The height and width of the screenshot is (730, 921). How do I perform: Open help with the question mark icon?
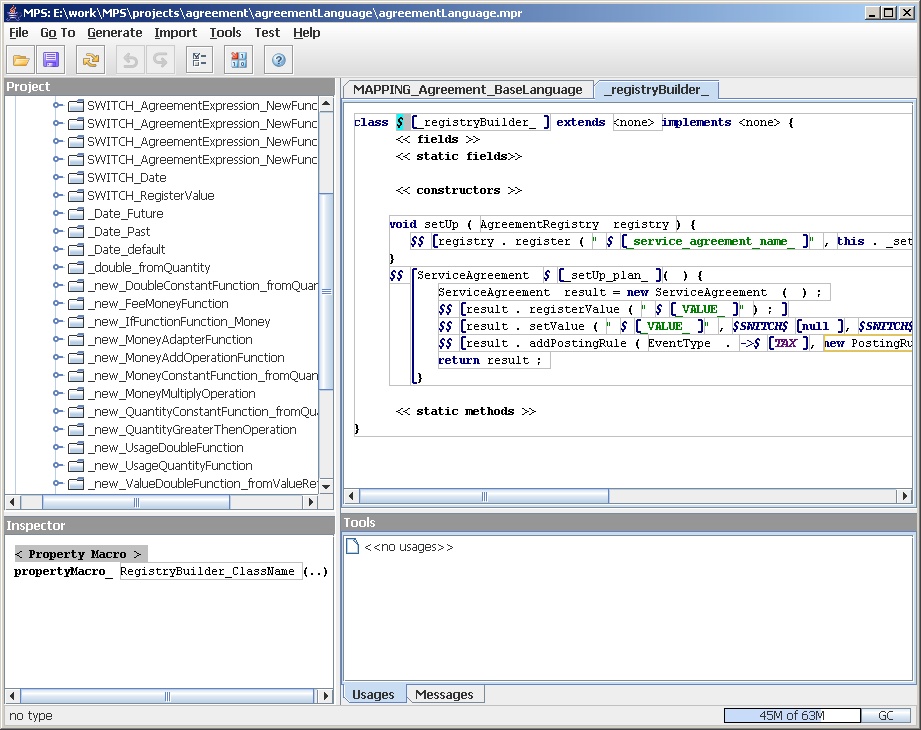click(x=279, y=60)
